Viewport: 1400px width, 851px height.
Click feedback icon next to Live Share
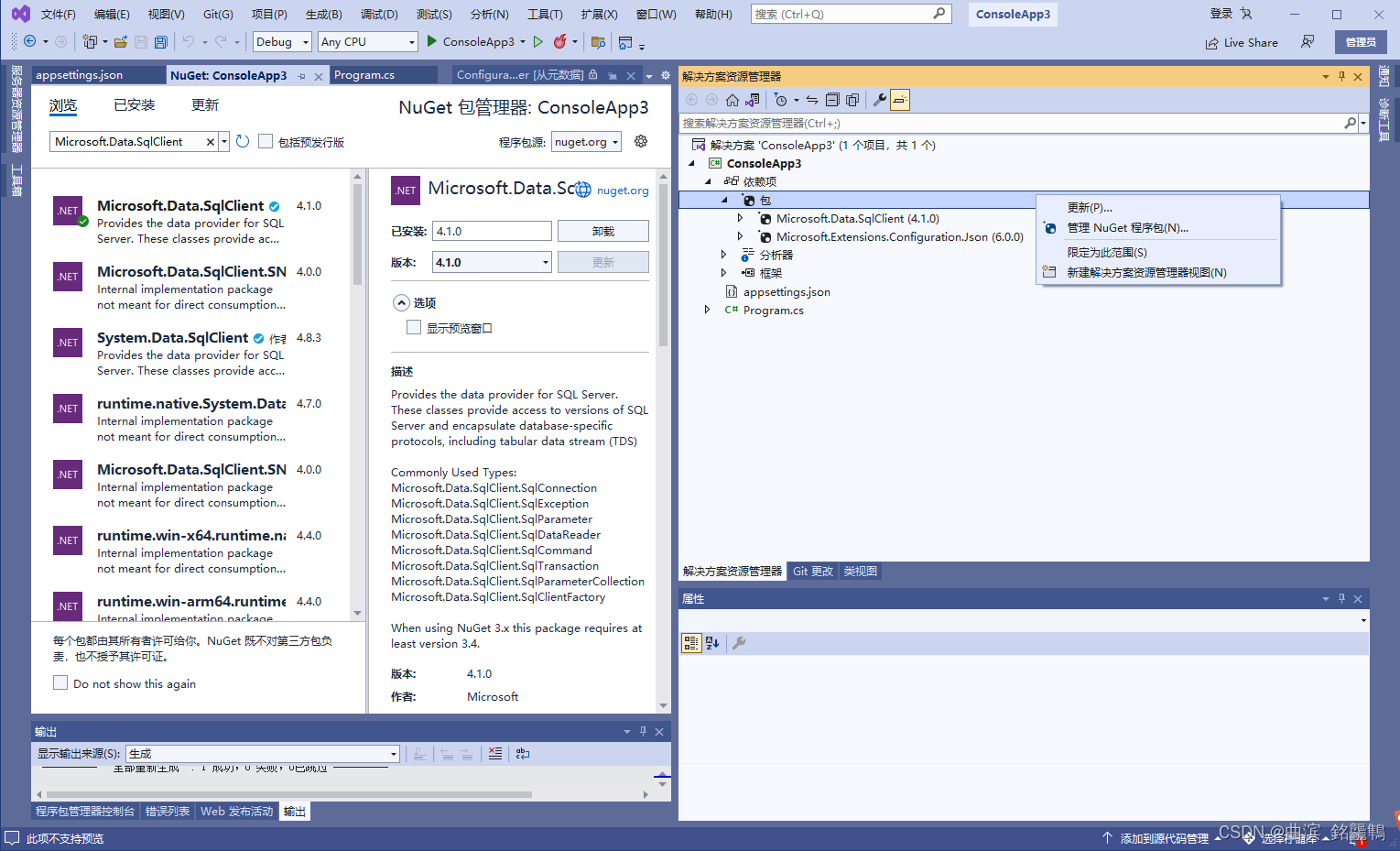click(1308, 42)
